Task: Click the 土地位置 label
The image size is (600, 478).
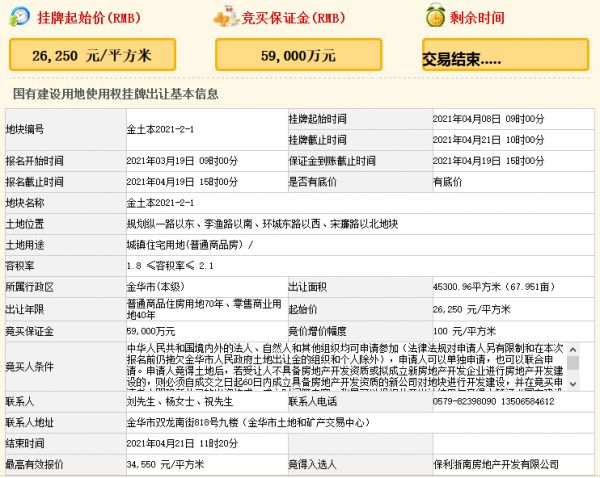Action: click(25, 224)
